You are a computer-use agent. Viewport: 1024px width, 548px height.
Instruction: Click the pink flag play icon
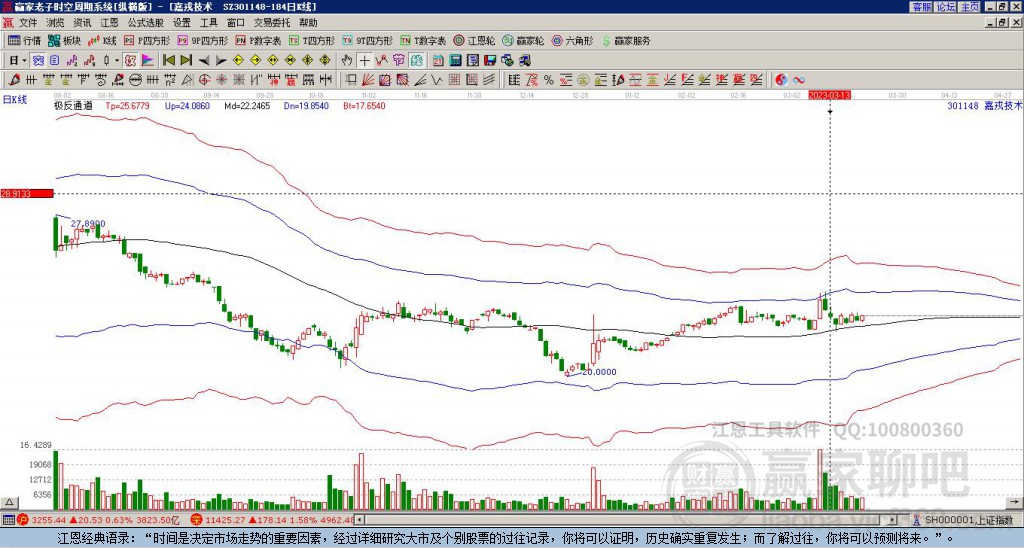[x=148, y=60]
